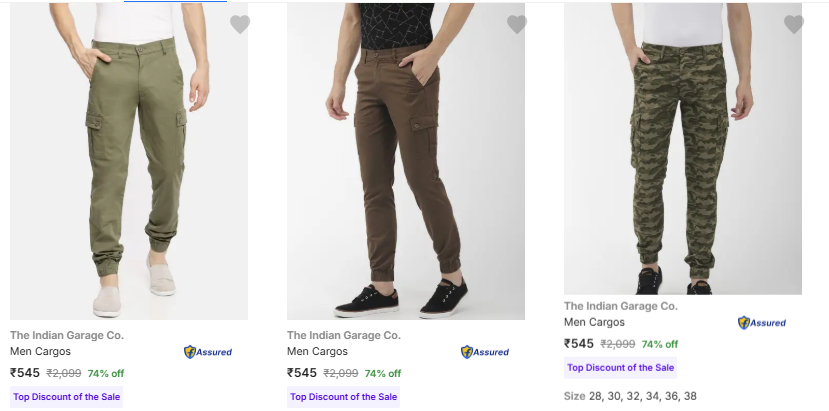This screenshot has height=411, width=829.
Task: Click The Indian Garage Co. brand on first product
Action: (67, 335)
